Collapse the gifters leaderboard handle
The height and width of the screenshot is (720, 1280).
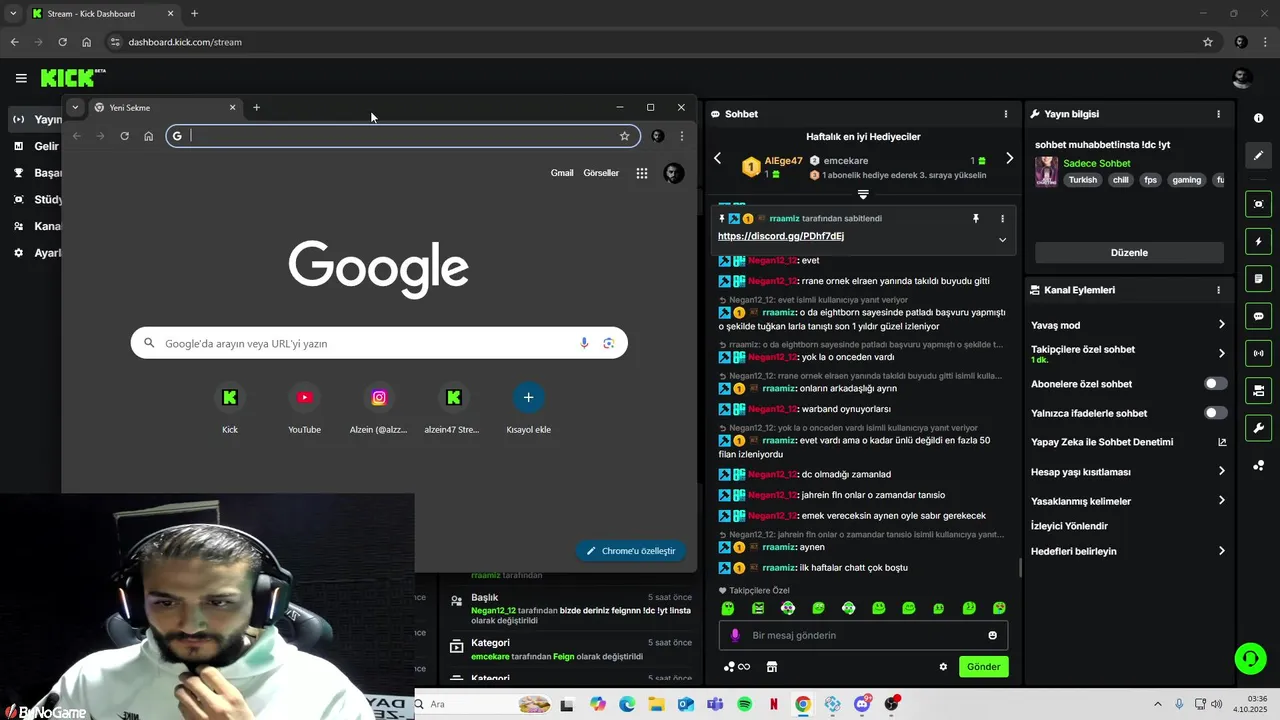point(863,194)
